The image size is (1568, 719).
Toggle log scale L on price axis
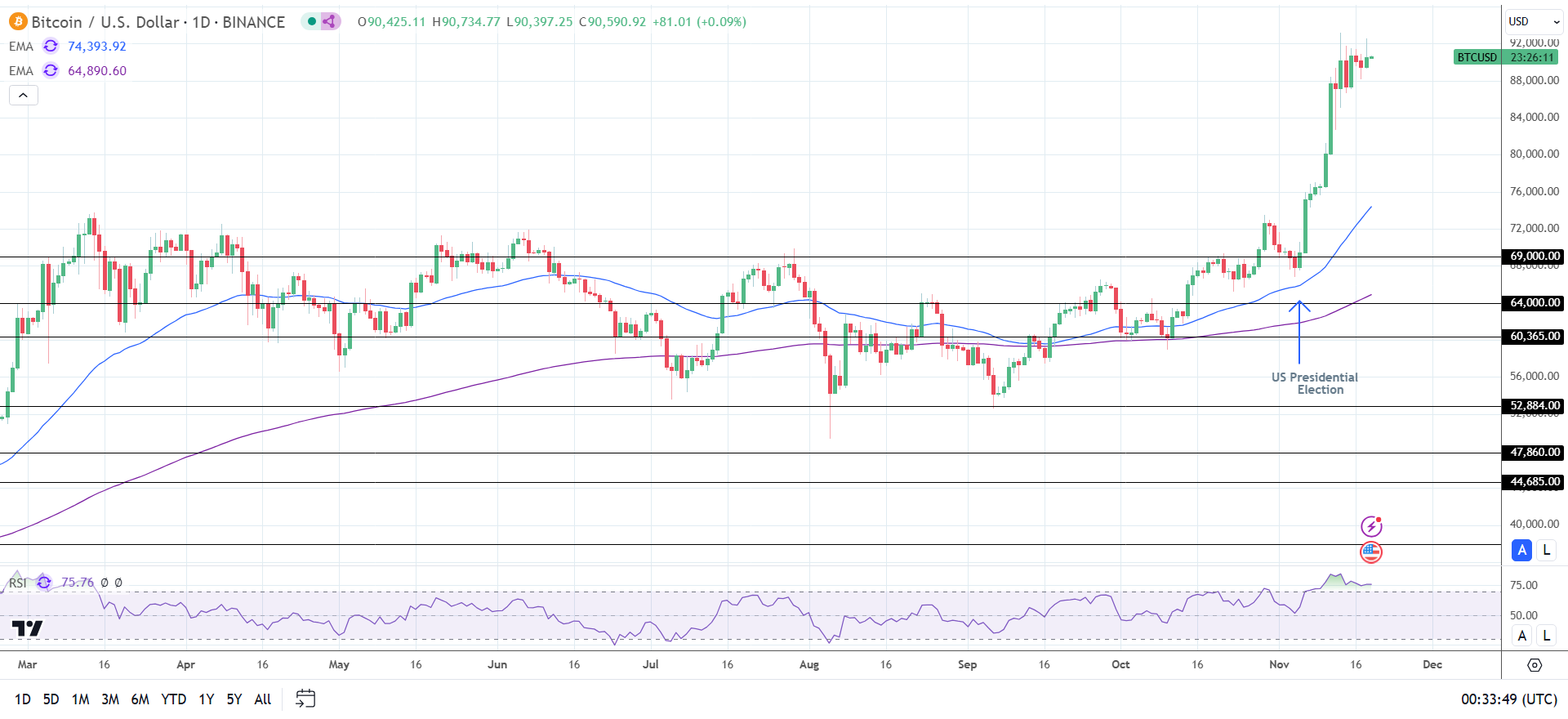click(1547, 551)
